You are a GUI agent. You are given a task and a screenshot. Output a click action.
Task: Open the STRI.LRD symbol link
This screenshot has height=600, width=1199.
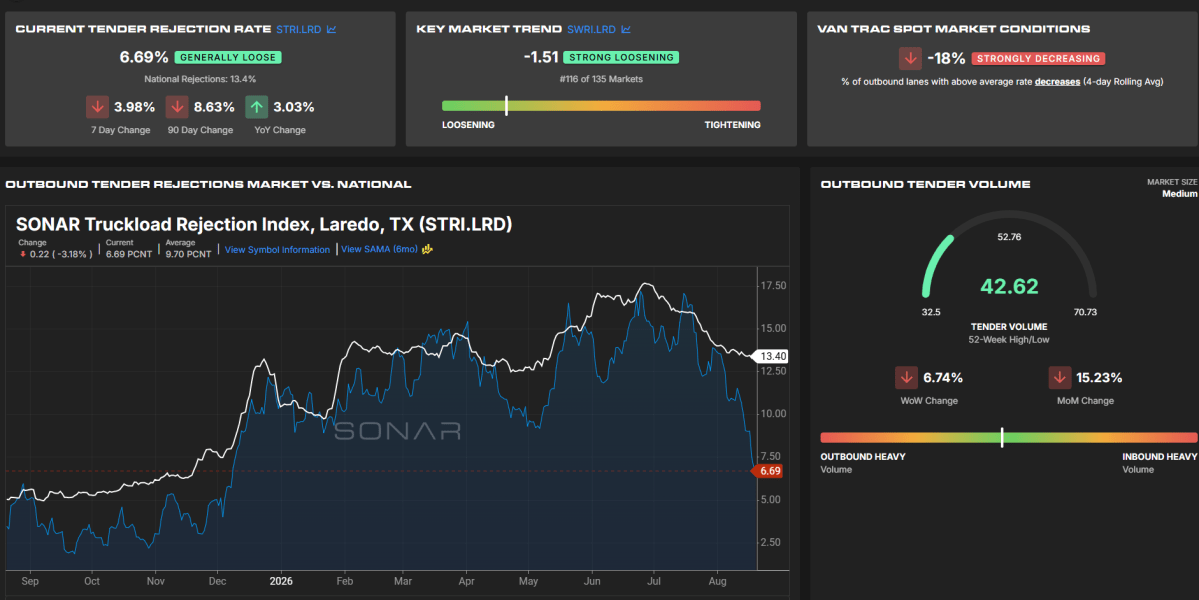[x=299, y=29]
